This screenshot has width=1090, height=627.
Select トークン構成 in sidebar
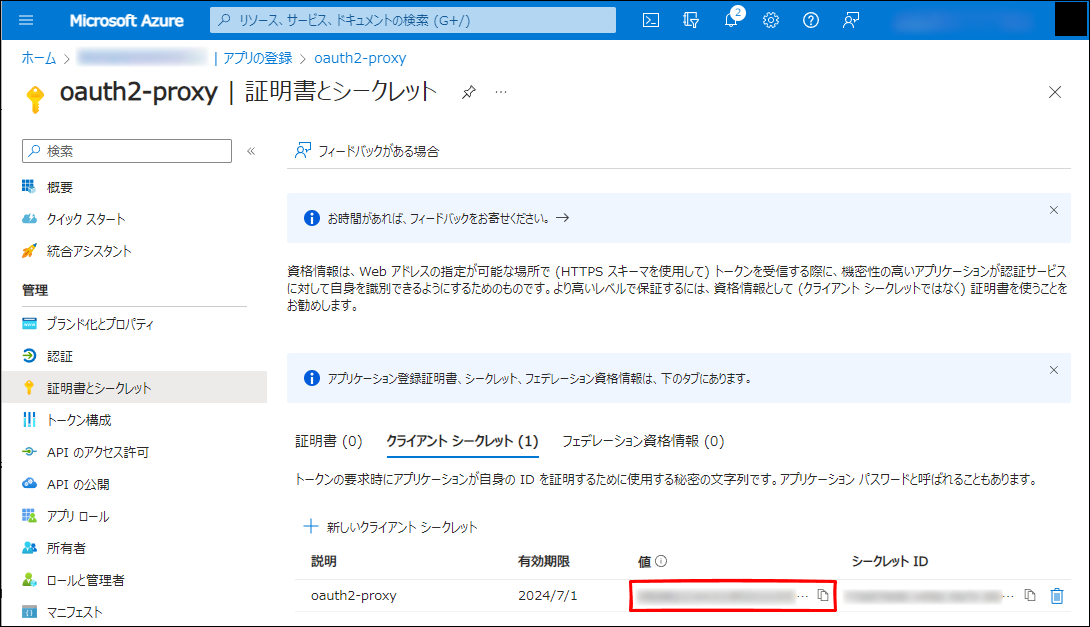coord(79,420)
